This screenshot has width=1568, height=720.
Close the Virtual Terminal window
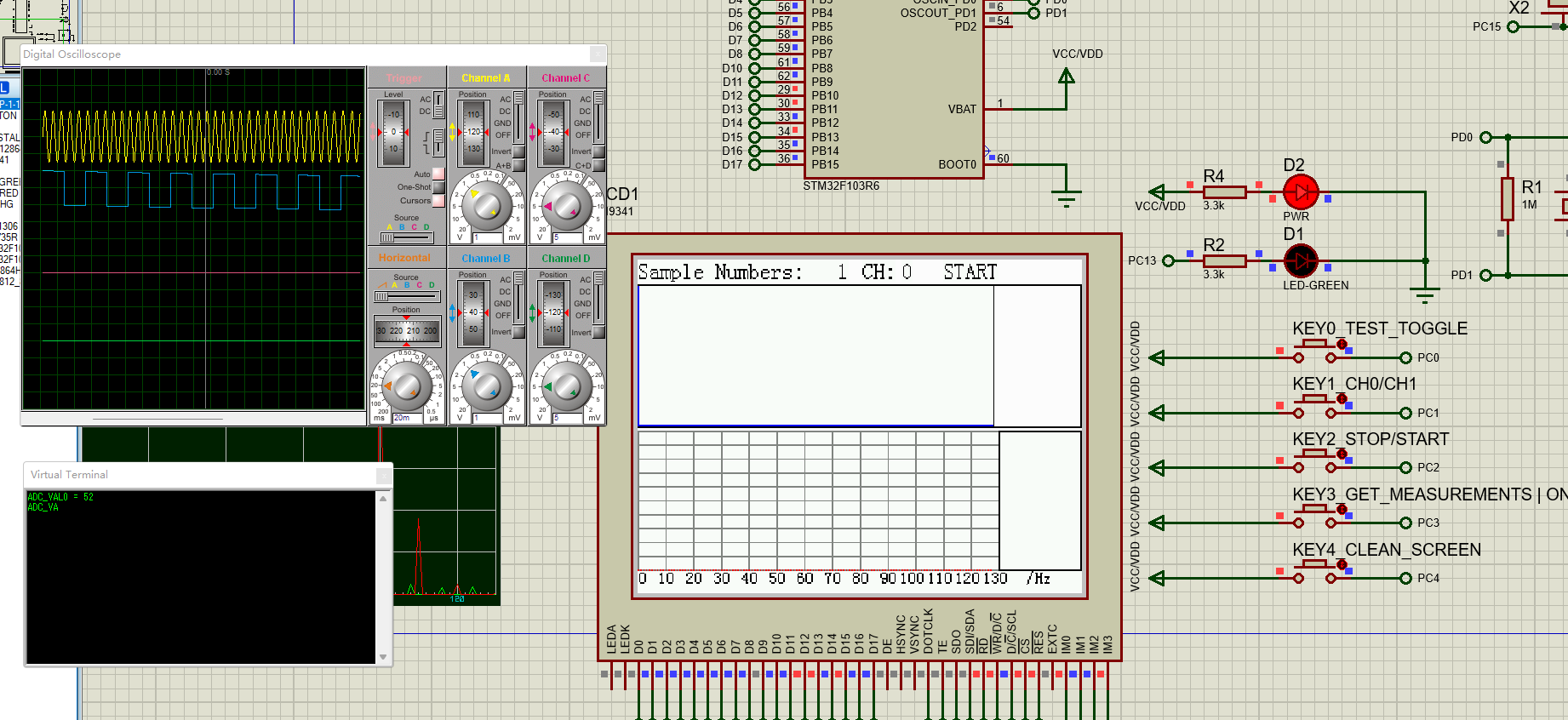click(x=384, y=475)
